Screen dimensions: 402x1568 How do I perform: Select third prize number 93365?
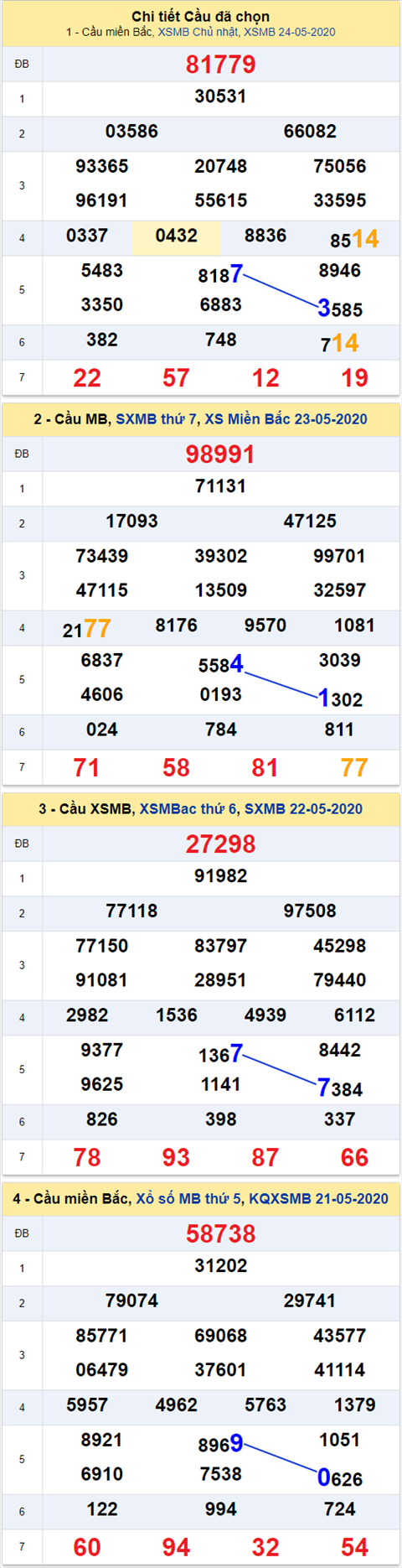pyautogui.click(x=102, y=166)
